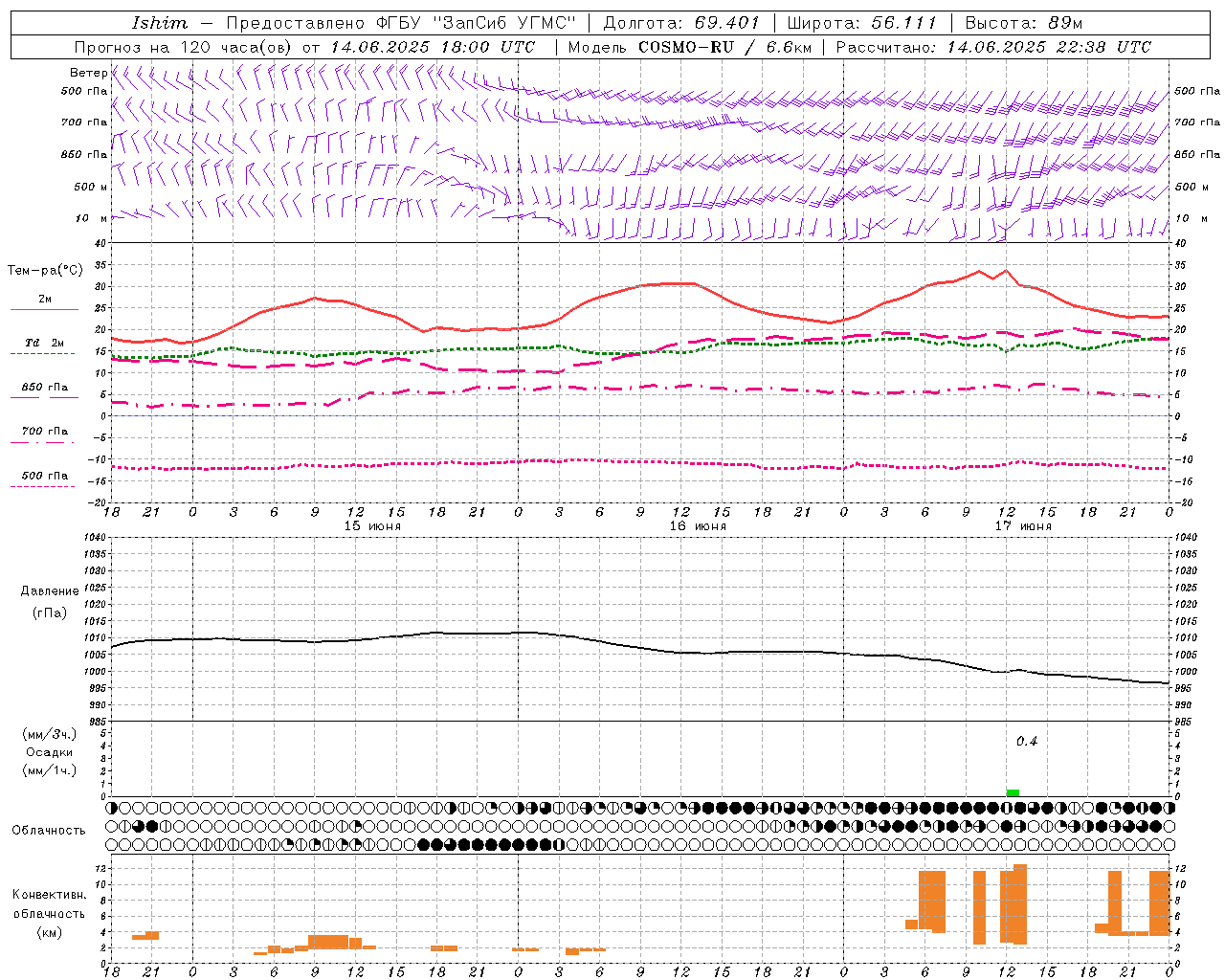Click the "Тем-ра(°C)" temperature axis label
The height and width of the screenshot is (980, 1225).
[45, 271]
